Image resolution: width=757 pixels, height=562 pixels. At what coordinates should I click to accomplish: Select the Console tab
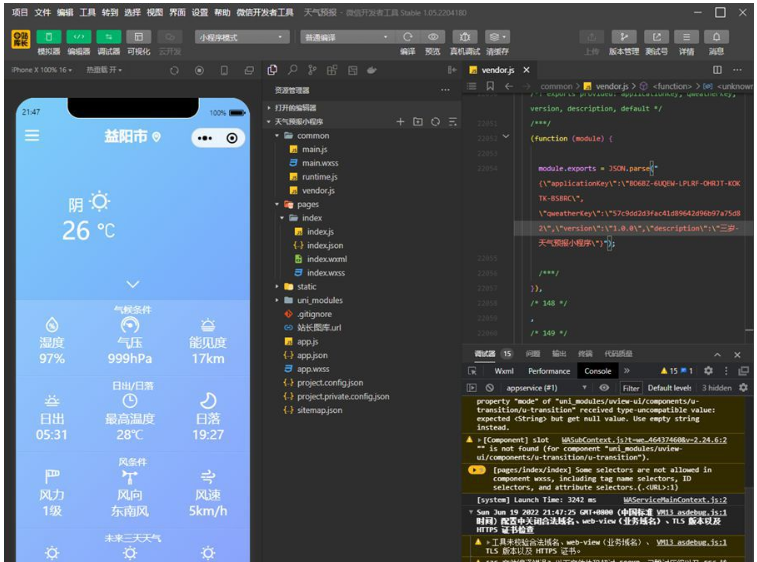click(598, 371)
